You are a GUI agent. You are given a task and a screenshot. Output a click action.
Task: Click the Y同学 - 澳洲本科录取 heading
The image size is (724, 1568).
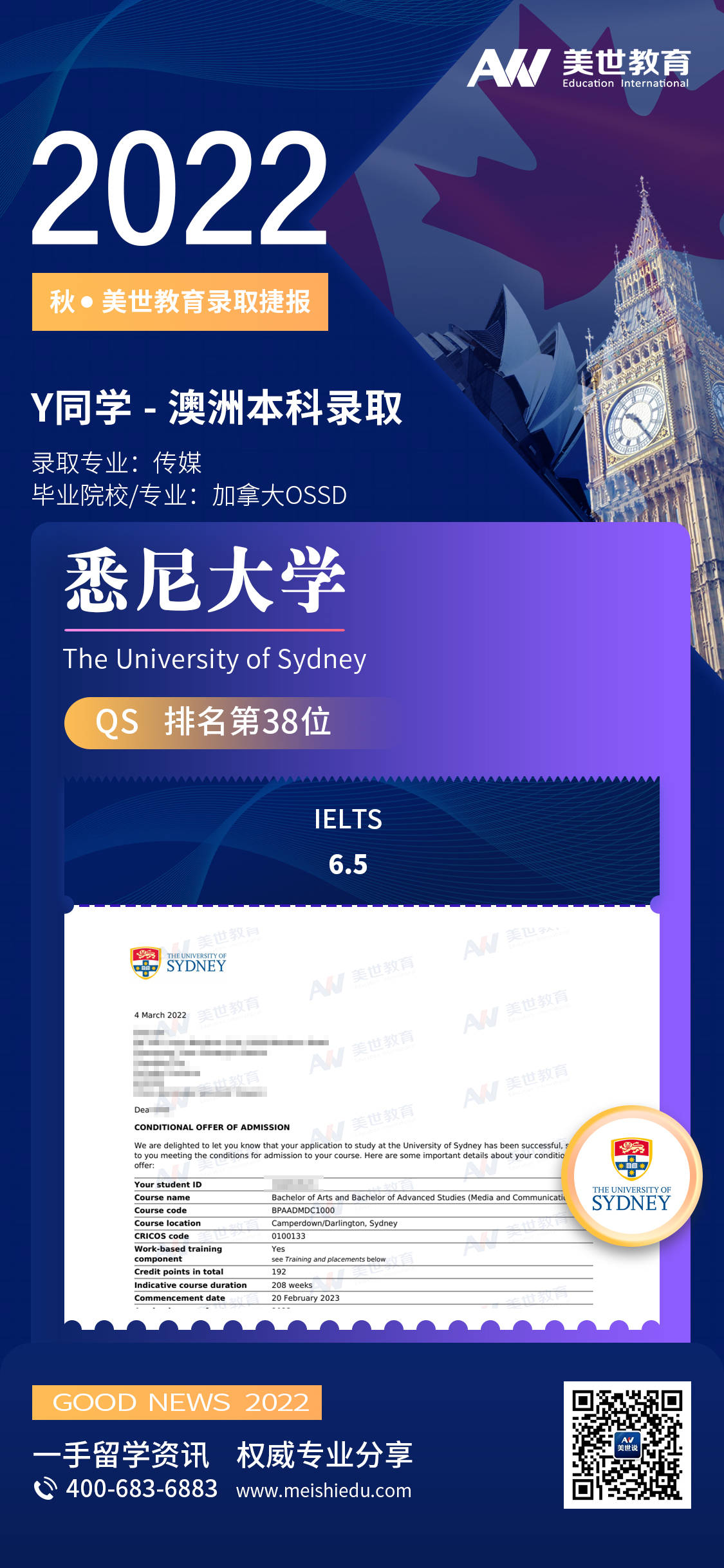(x=216, y=408)
